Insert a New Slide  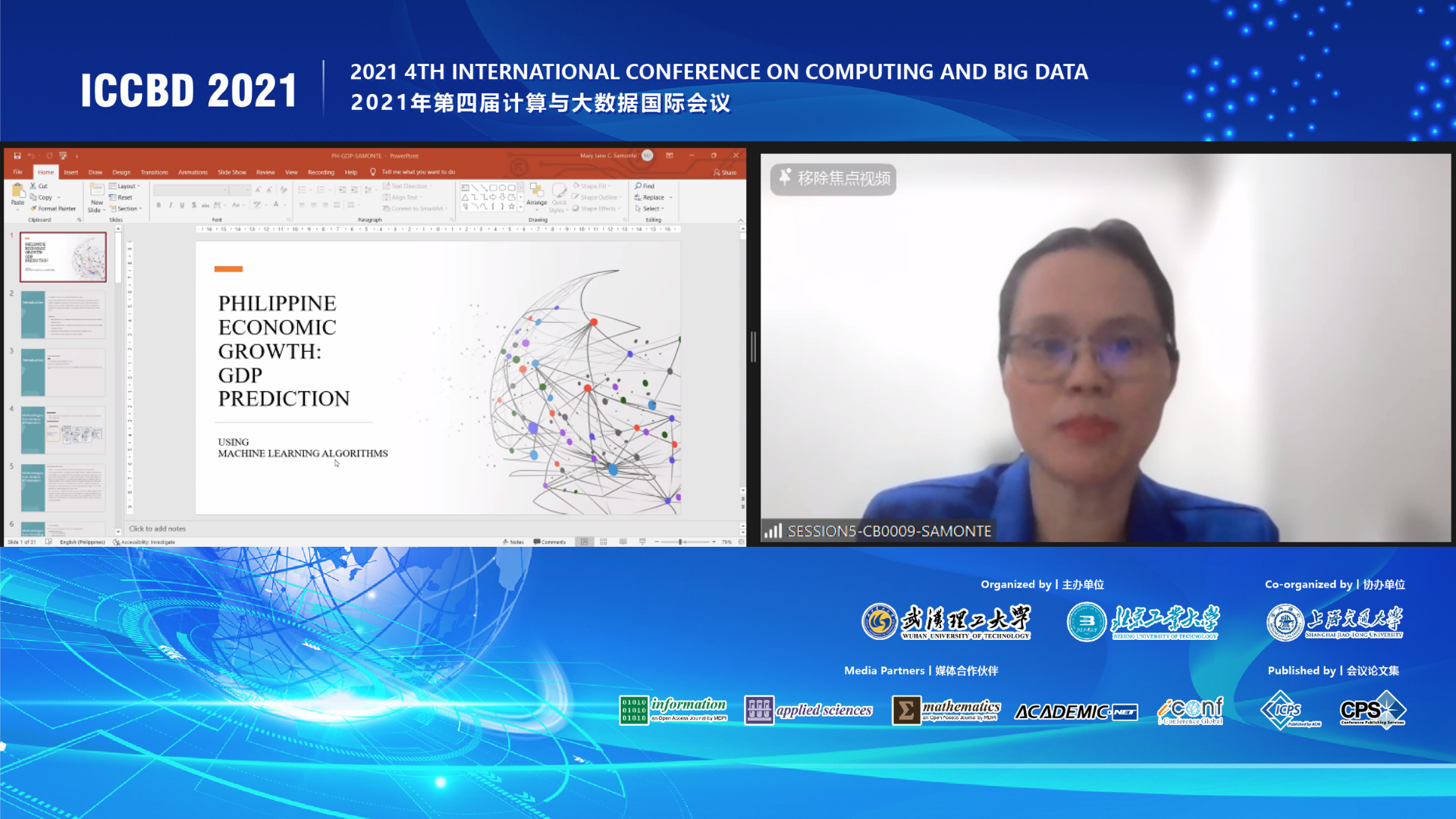click(96, 197)
